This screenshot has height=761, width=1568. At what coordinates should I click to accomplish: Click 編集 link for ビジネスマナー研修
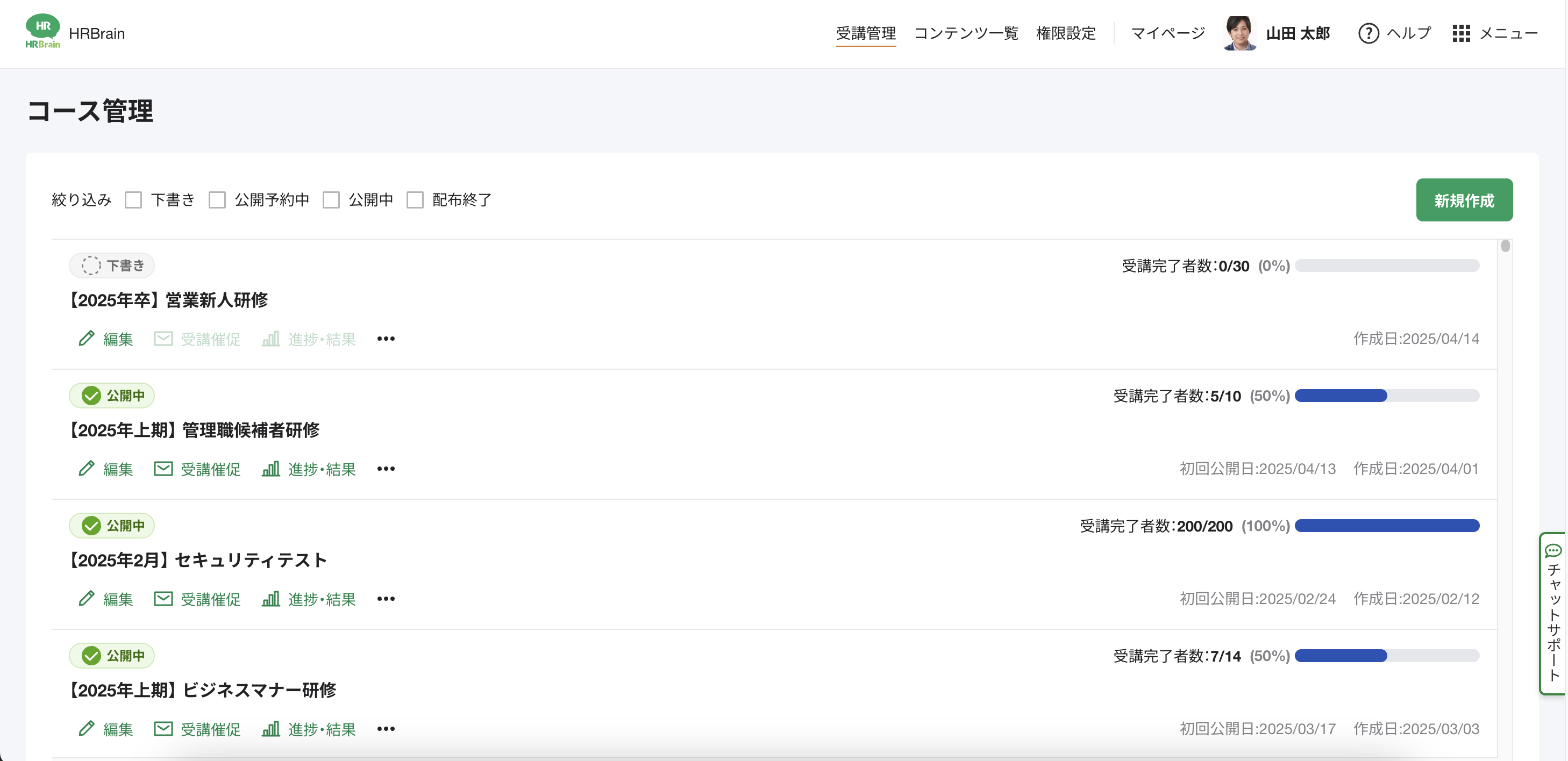[118, 729]
